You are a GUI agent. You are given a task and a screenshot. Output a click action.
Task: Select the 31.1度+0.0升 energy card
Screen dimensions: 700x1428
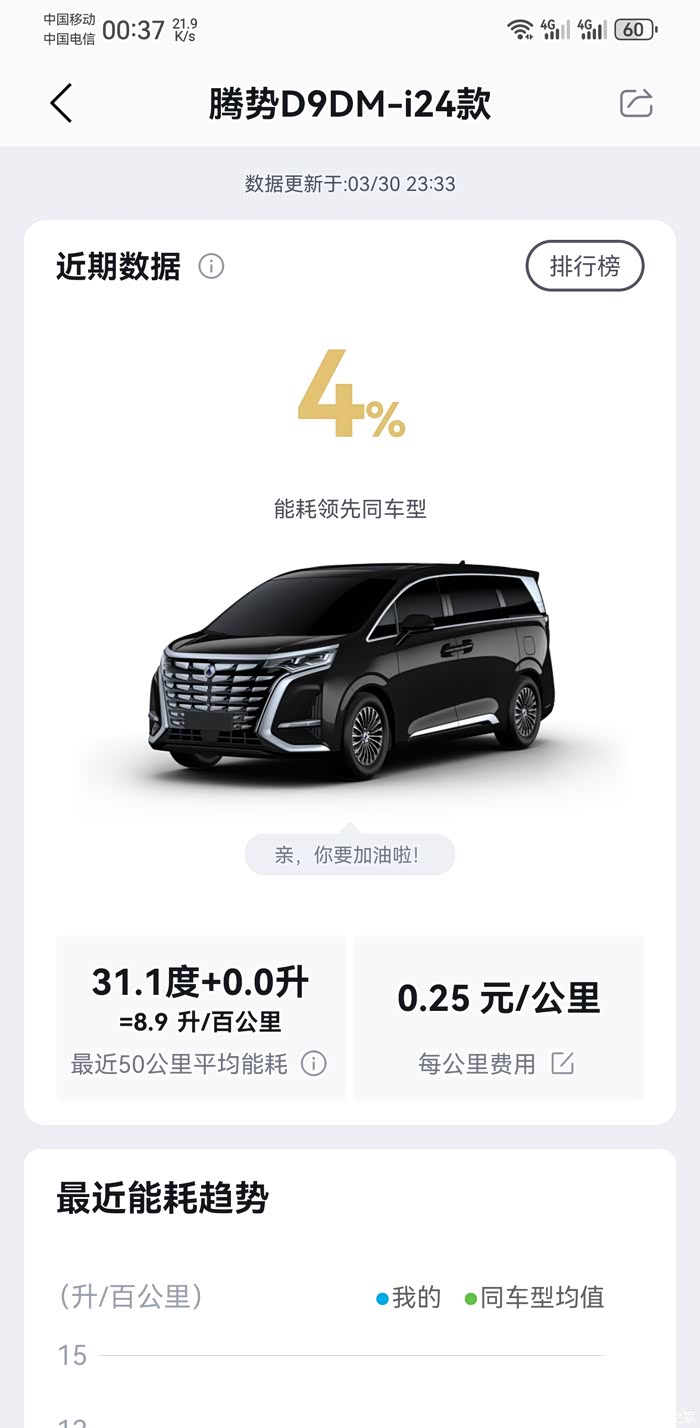pyautogui.click(x=200, y=1017)
